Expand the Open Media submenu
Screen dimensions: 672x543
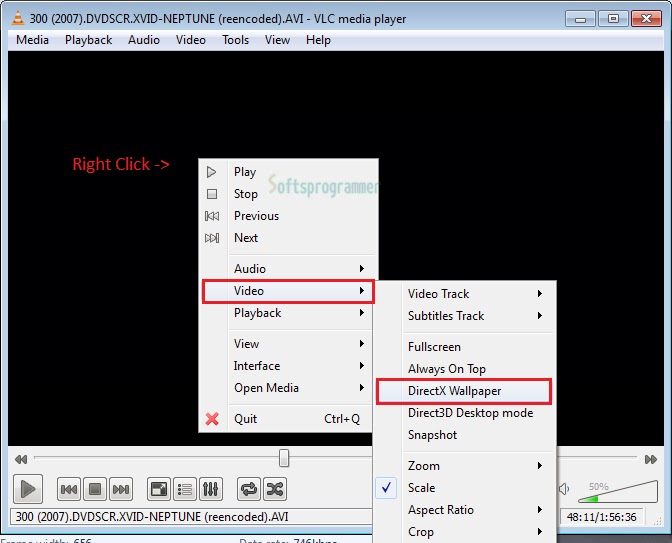pos(287,388)
